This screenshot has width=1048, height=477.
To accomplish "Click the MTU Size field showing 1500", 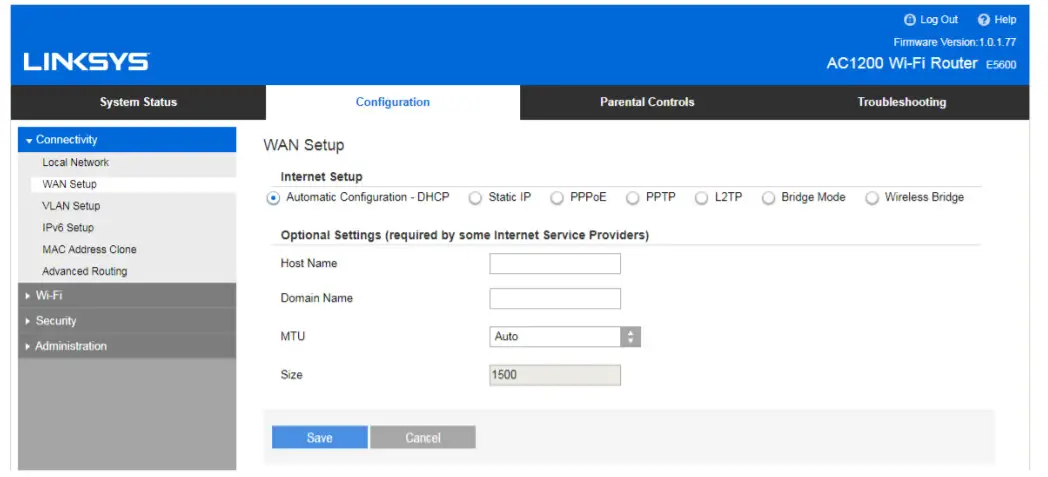I will click(x=555, y=375).
